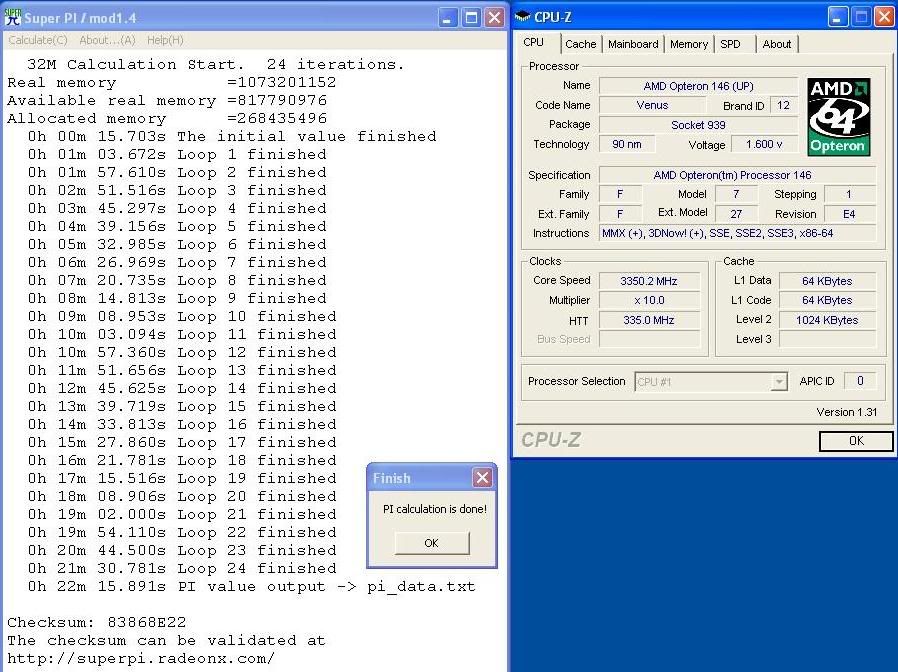
Task: Close the Super PI window
Action: [494, 18]
